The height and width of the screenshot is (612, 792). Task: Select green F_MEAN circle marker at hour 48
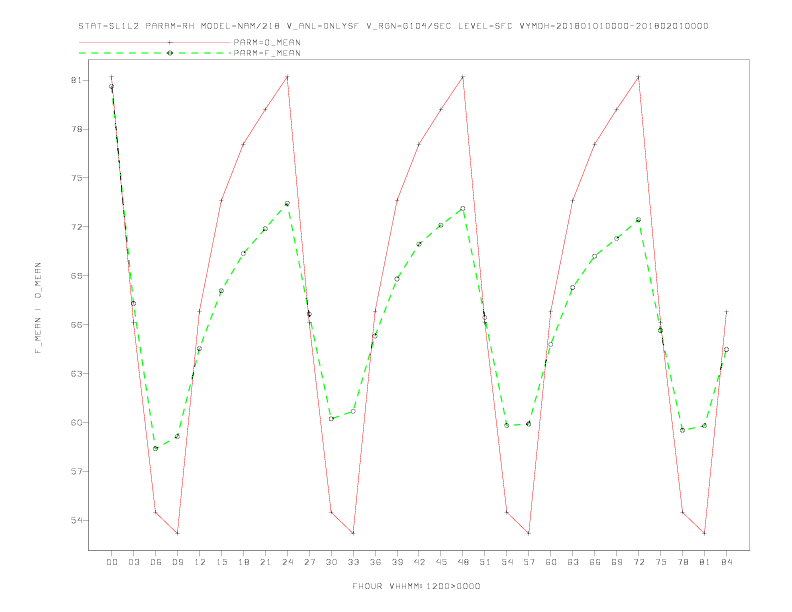(463, 209)
